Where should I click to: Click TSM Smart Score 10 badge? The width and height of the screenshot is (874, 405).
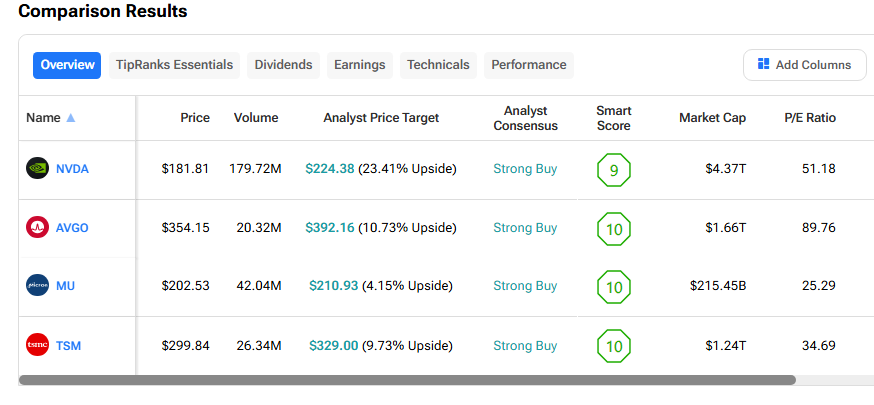coord(613,346)
